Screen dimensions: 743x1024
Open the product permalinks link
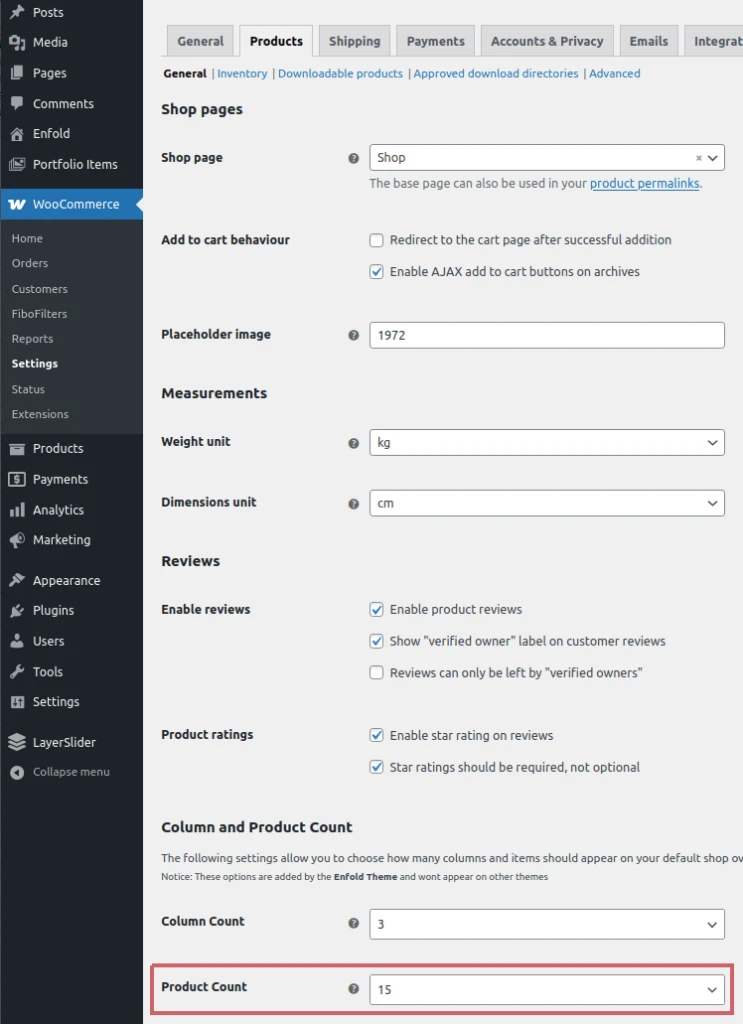644,184
